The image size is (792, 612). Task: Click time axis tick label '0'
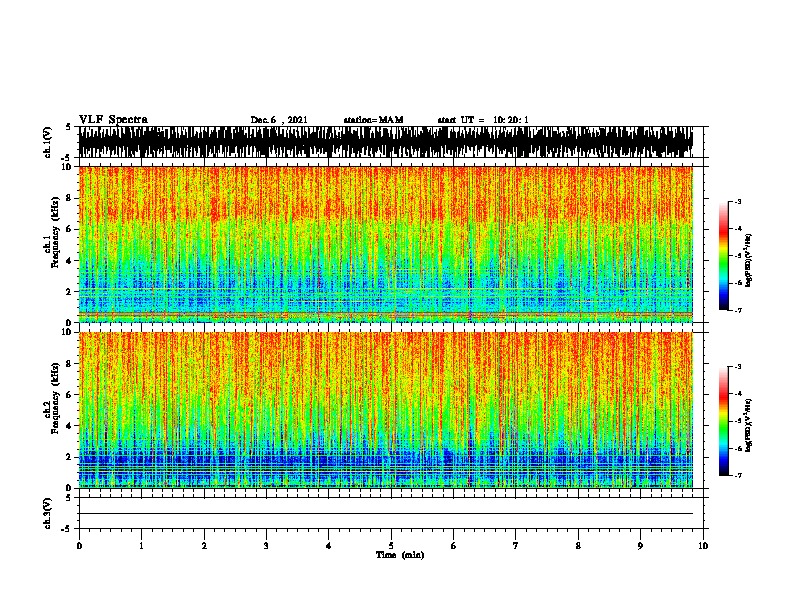click(79, 545)
